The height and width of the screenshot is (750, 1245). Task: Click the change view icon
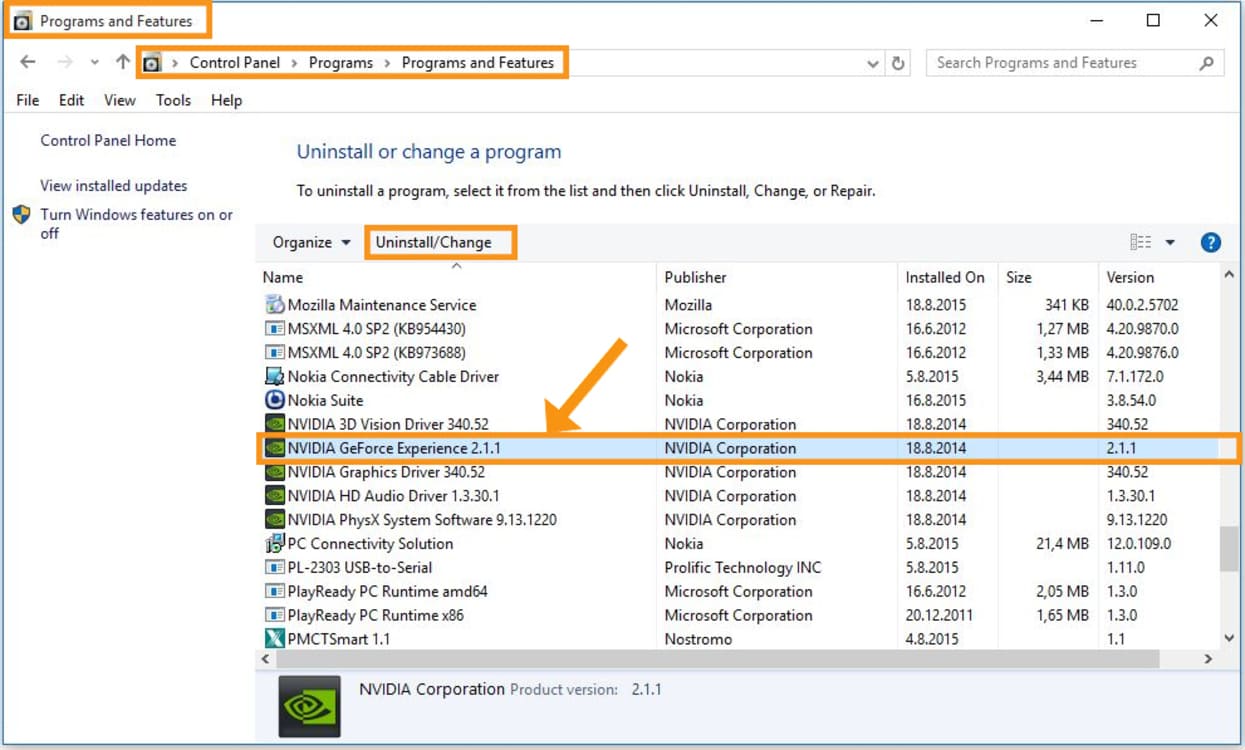pyautogui.click(x=1141, y=242)
